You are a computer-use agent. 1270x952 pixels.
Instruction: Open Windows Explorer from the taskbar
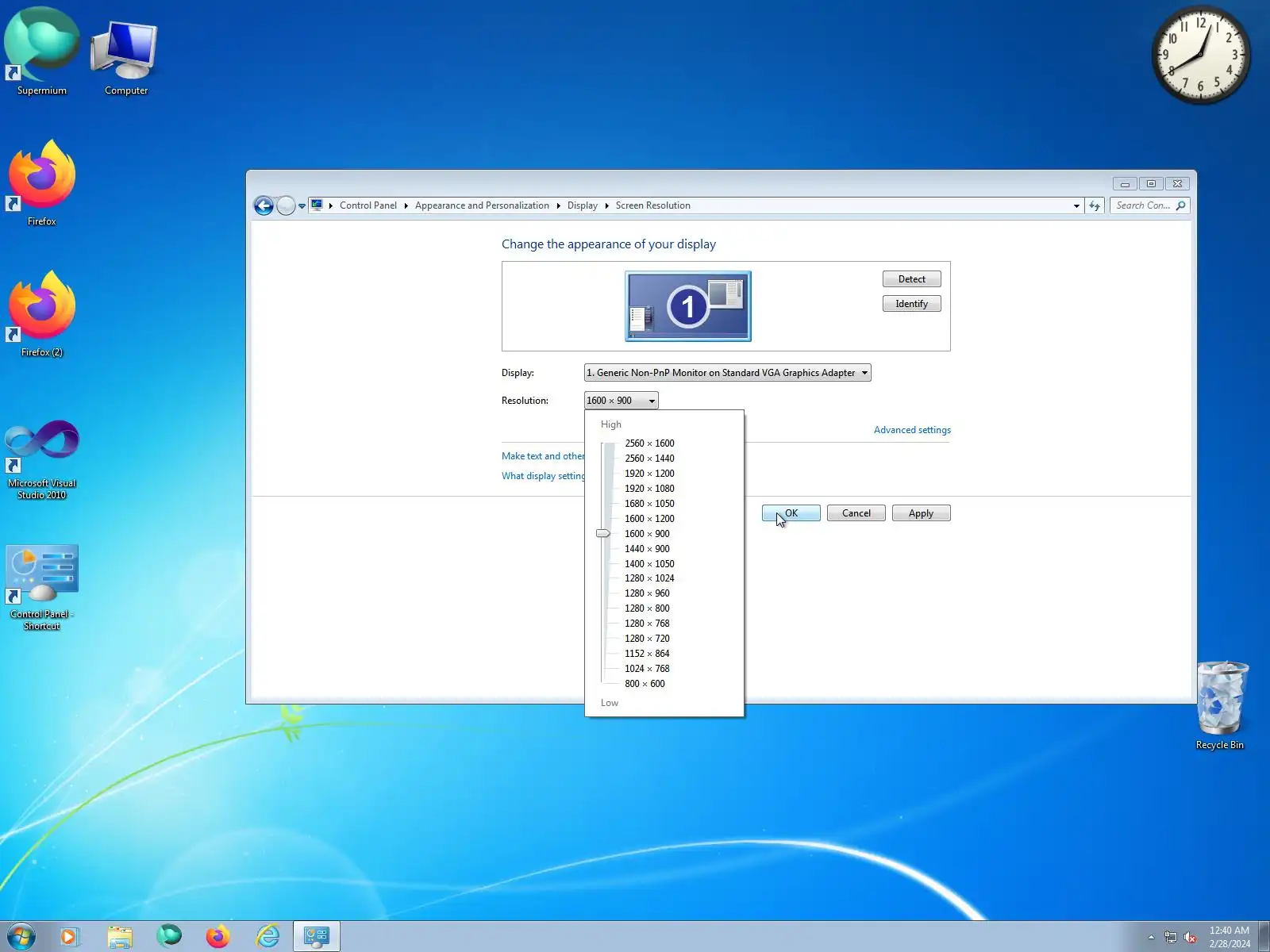click(x=120, y=937)
